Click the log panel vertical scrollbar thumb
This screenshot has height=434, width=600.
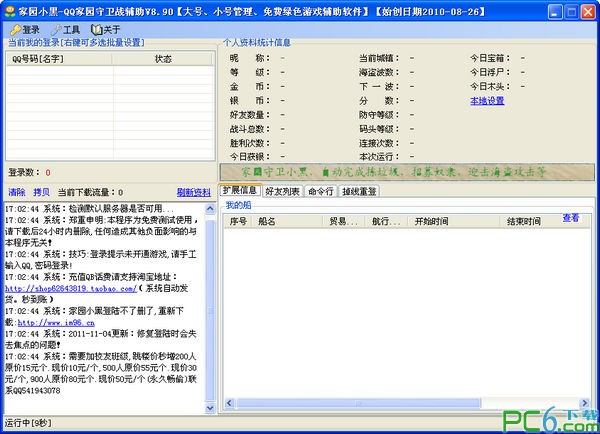(x=210, y=311)
